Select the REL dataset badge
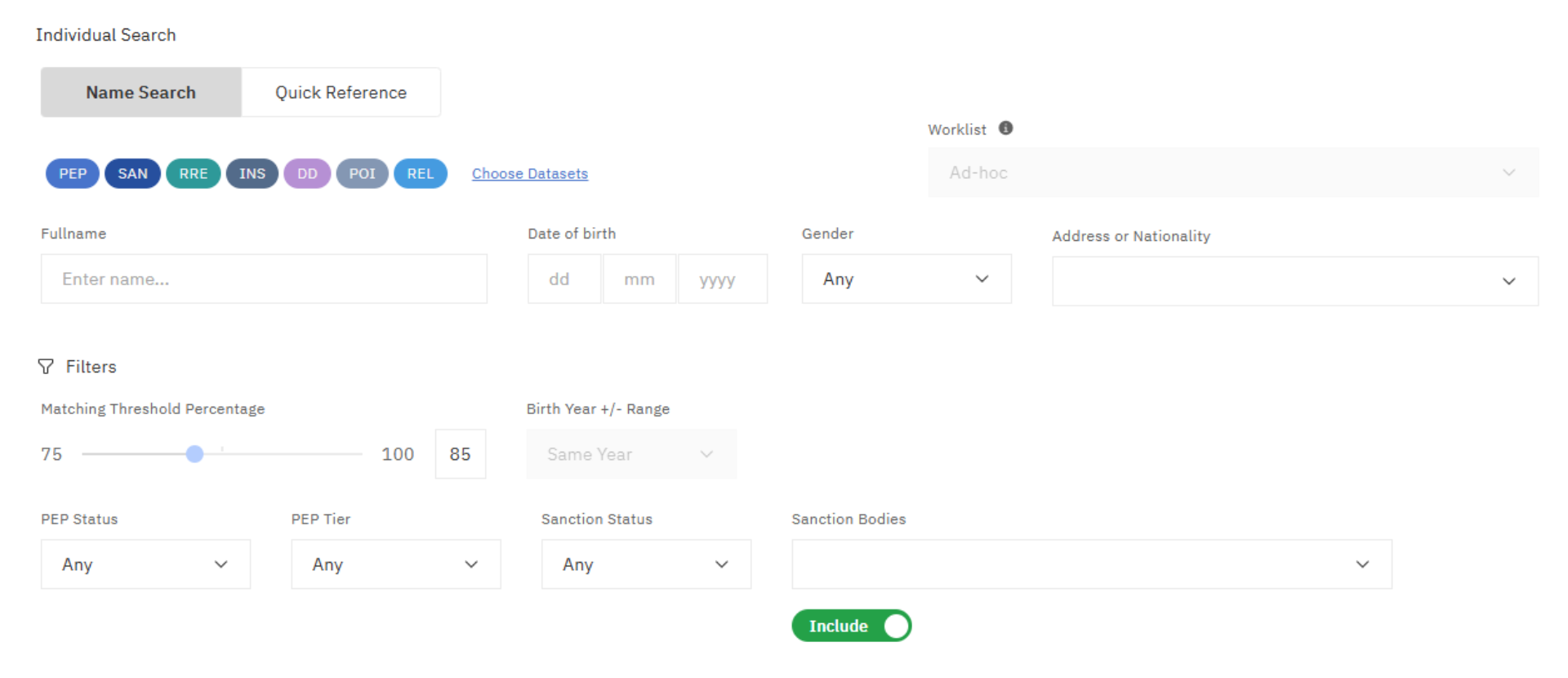 click(x=421, y=174)
